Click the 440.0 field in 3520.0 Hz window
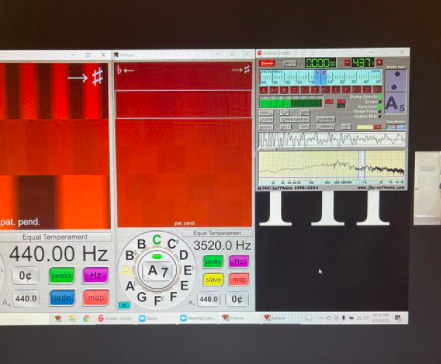This screenshot has width=441, height=364. point(209,299)
